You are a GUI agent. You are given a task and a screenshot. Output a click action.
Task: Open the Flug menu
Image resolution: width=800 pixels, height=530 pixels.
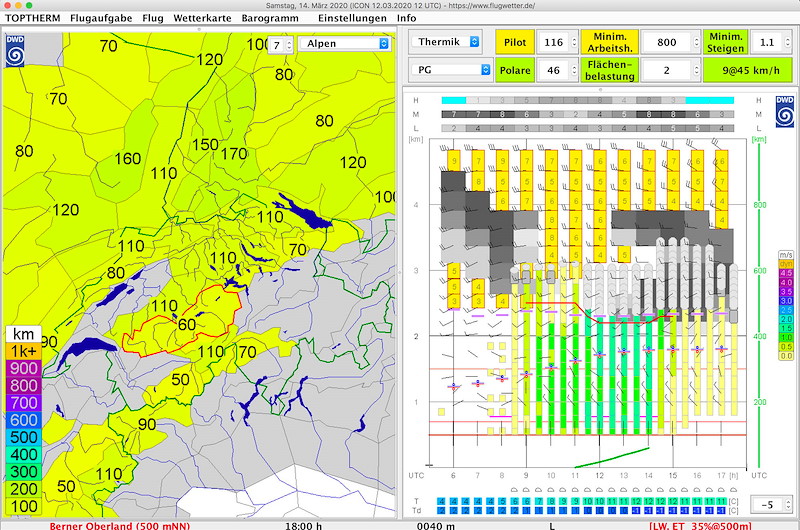153,18
